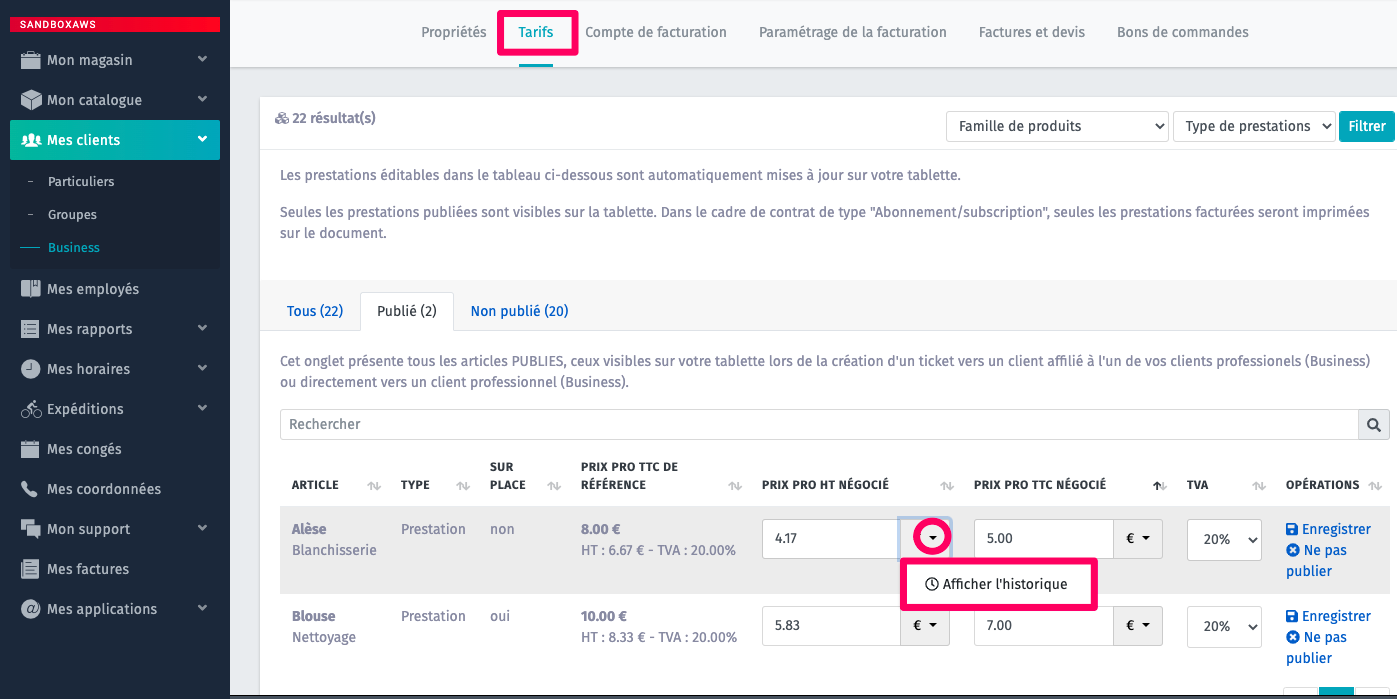
Task: Open the Alèse TVA 20% dropdown
Action: 1224,539
